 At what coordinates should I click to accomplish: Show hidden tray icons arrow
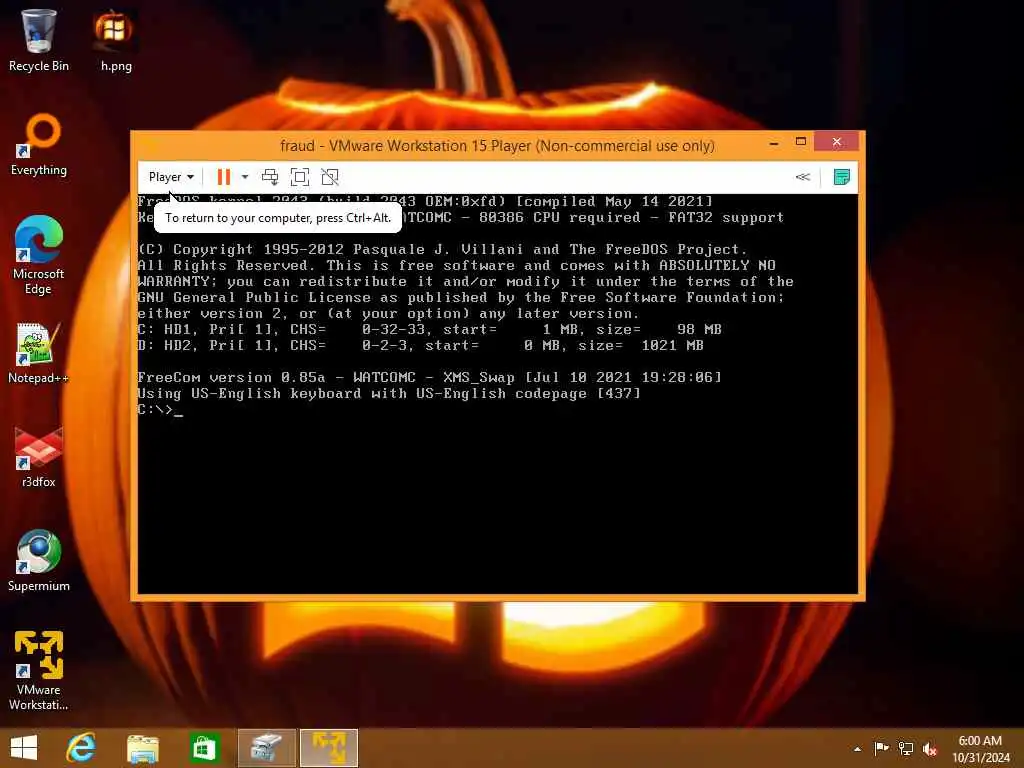(857, 748)
